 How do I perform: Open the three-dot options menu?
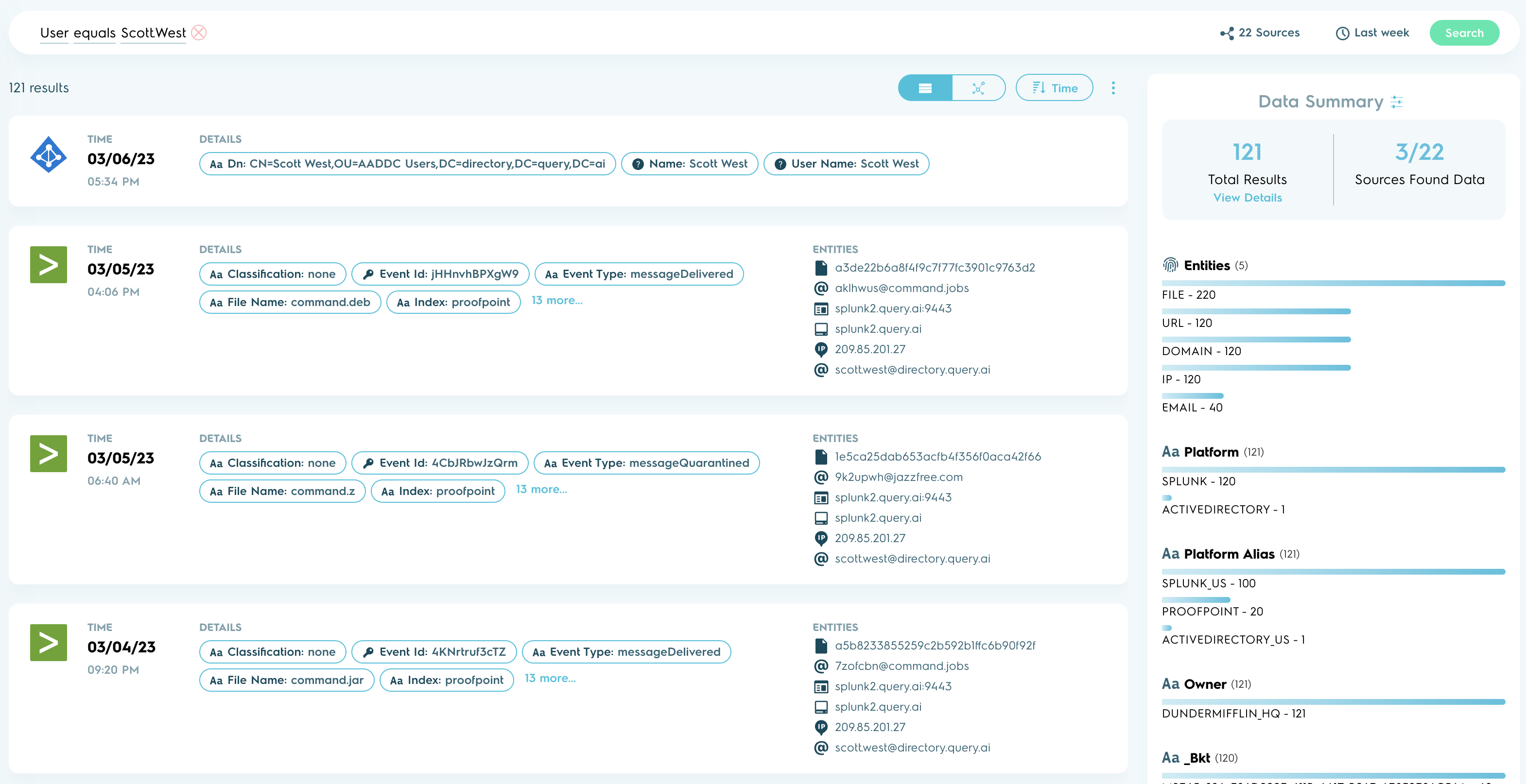1113,88
